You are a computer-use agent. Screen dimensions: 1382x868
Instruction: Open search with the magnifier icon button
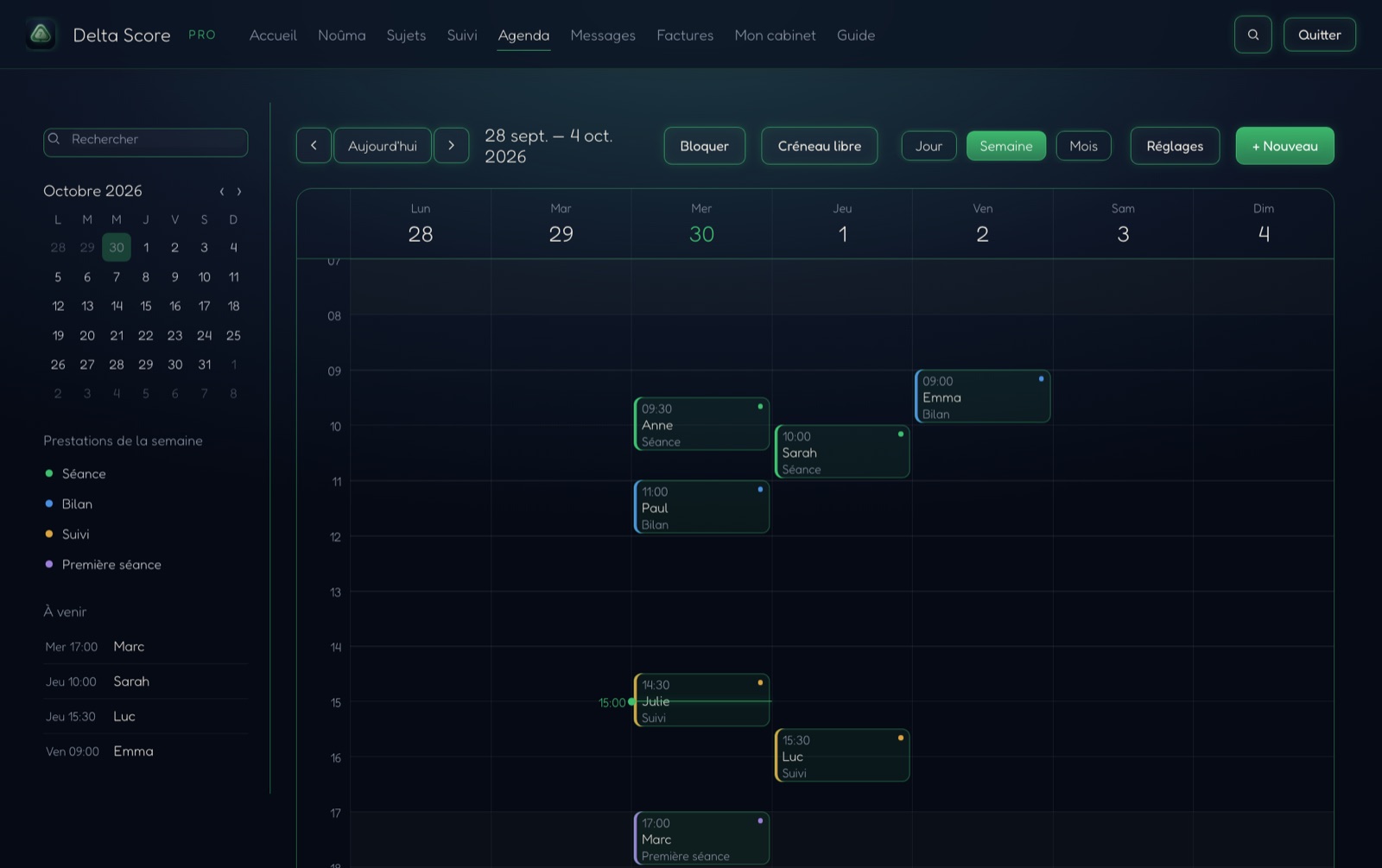(1252, 35)
